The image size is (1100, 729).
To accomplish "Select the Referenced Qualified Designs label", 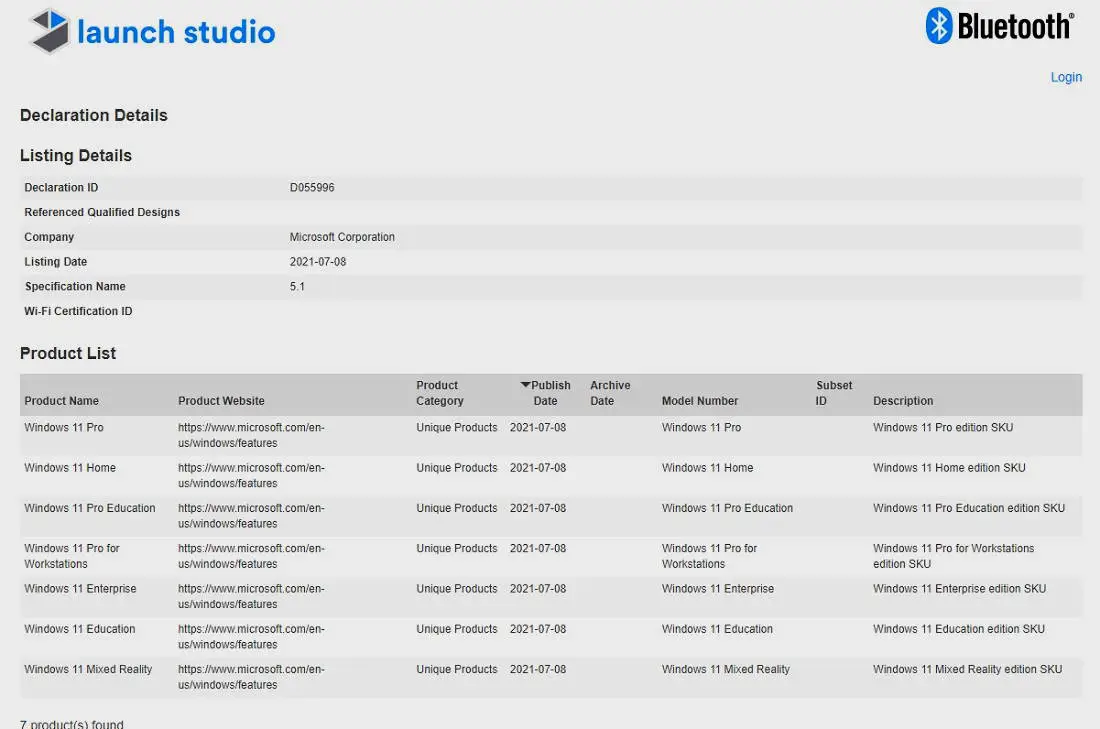I will 102,212.
